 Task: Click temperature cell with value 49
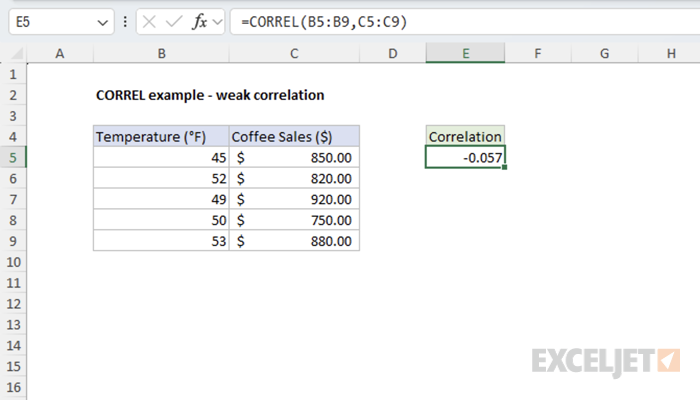(x=161, y=200)
